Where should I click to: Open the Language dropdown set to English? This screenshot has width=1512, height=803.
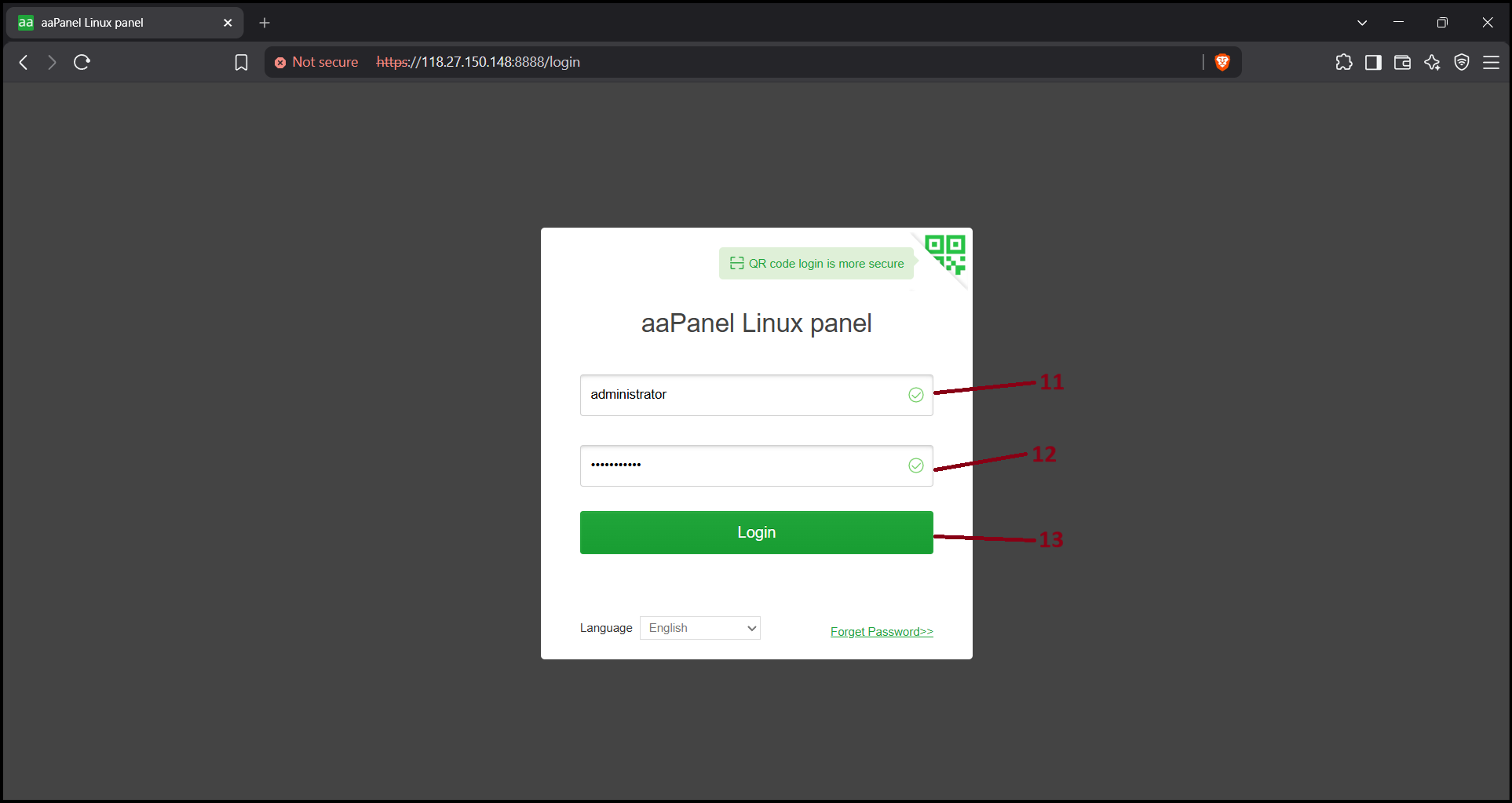(x=700, y=628)
